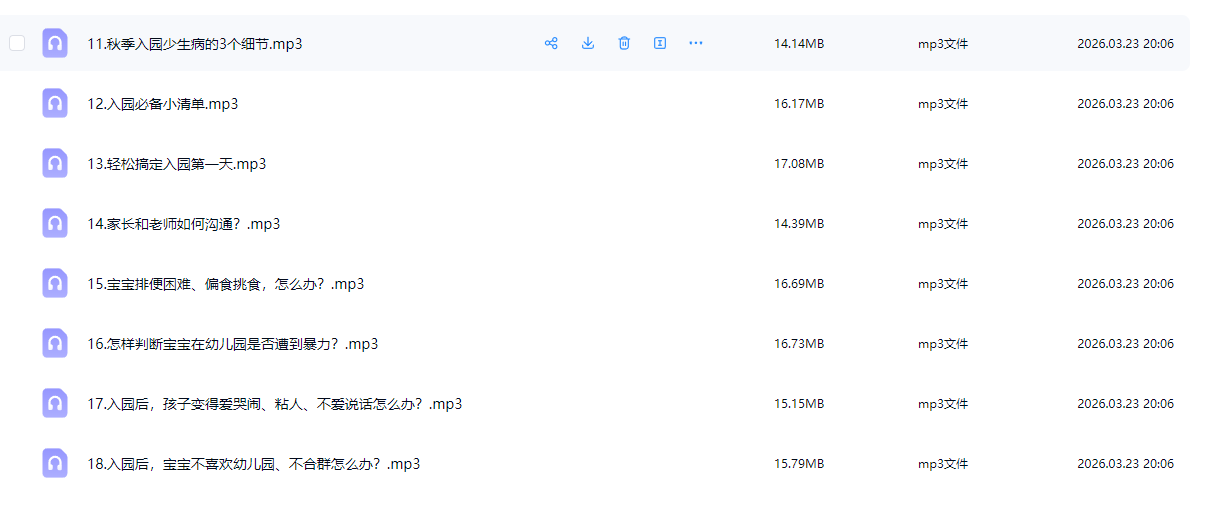Screen dimensions: 1207x510
Task: Open file name 11.秋季入园少生病的3个细节.mp3
Action: pos(195,44)
